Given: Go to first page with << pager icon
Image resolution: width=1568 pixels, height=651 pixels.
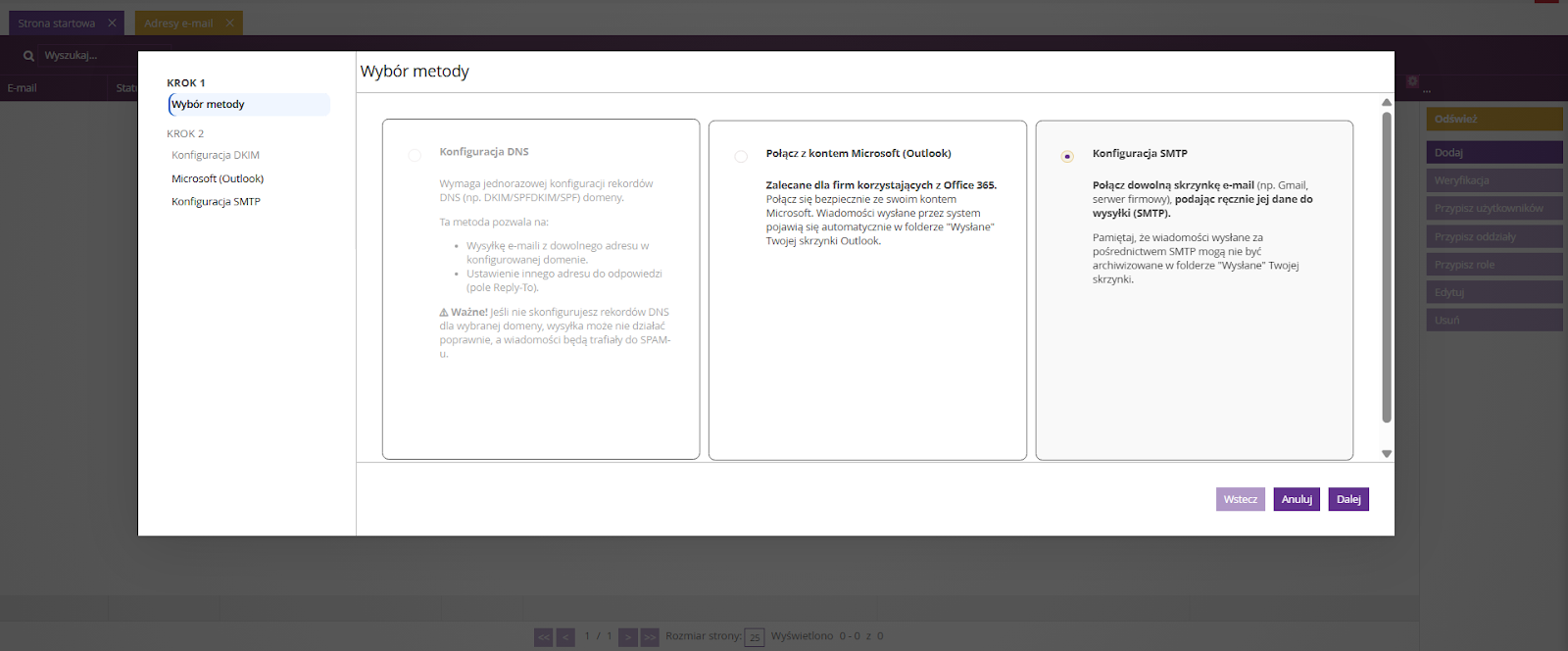Looking at the screenshot, I should [543, 637].
